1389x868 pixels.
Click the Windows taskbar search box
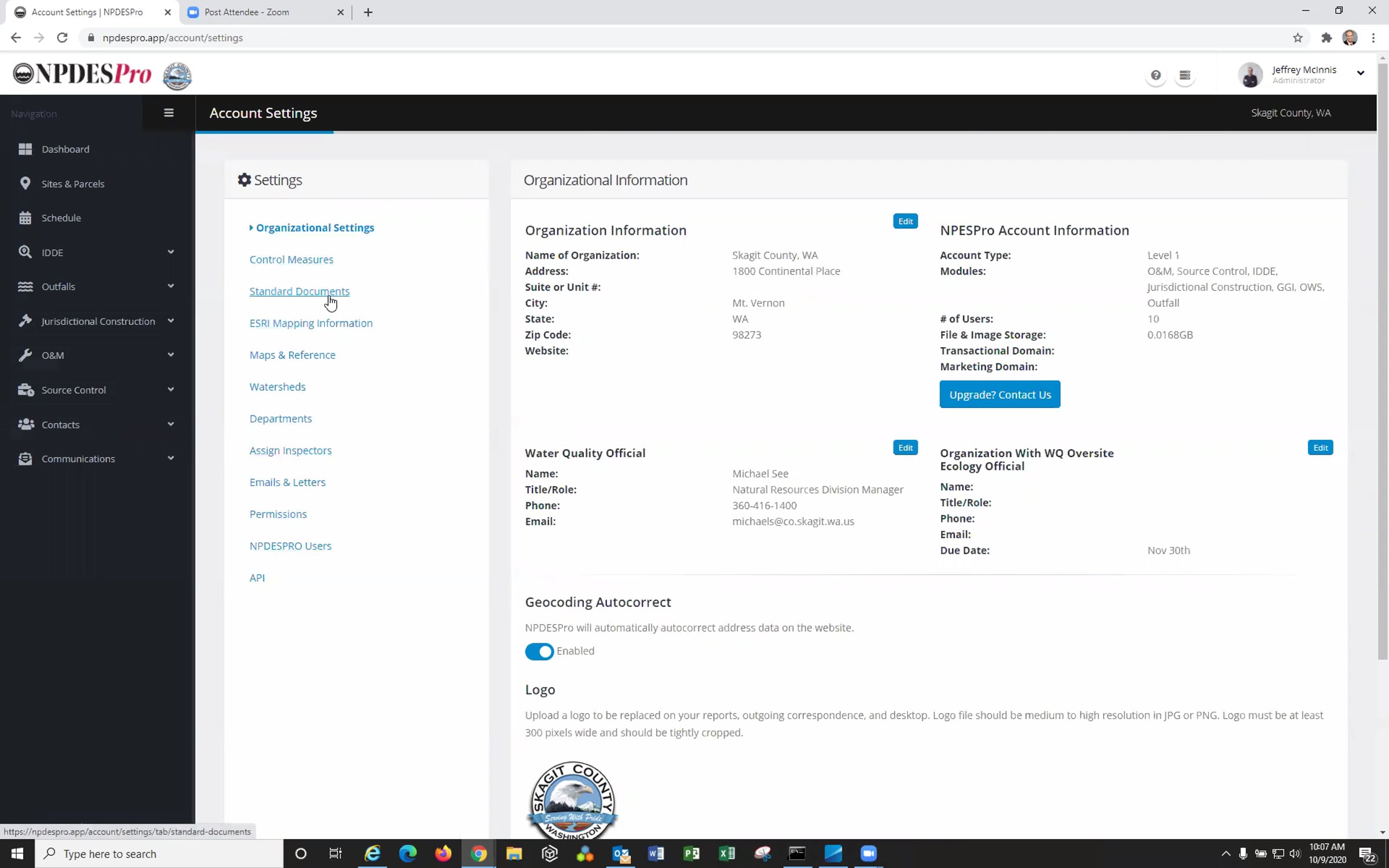(159, 854)
